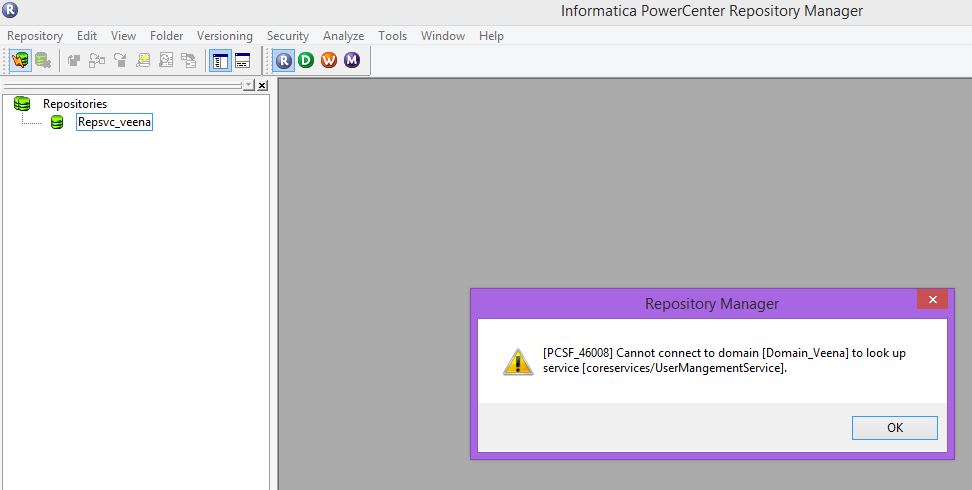Click the Informatica PowerCenter Repository Manager title
The image size is (972, 490).
click(x=712, y=11)
